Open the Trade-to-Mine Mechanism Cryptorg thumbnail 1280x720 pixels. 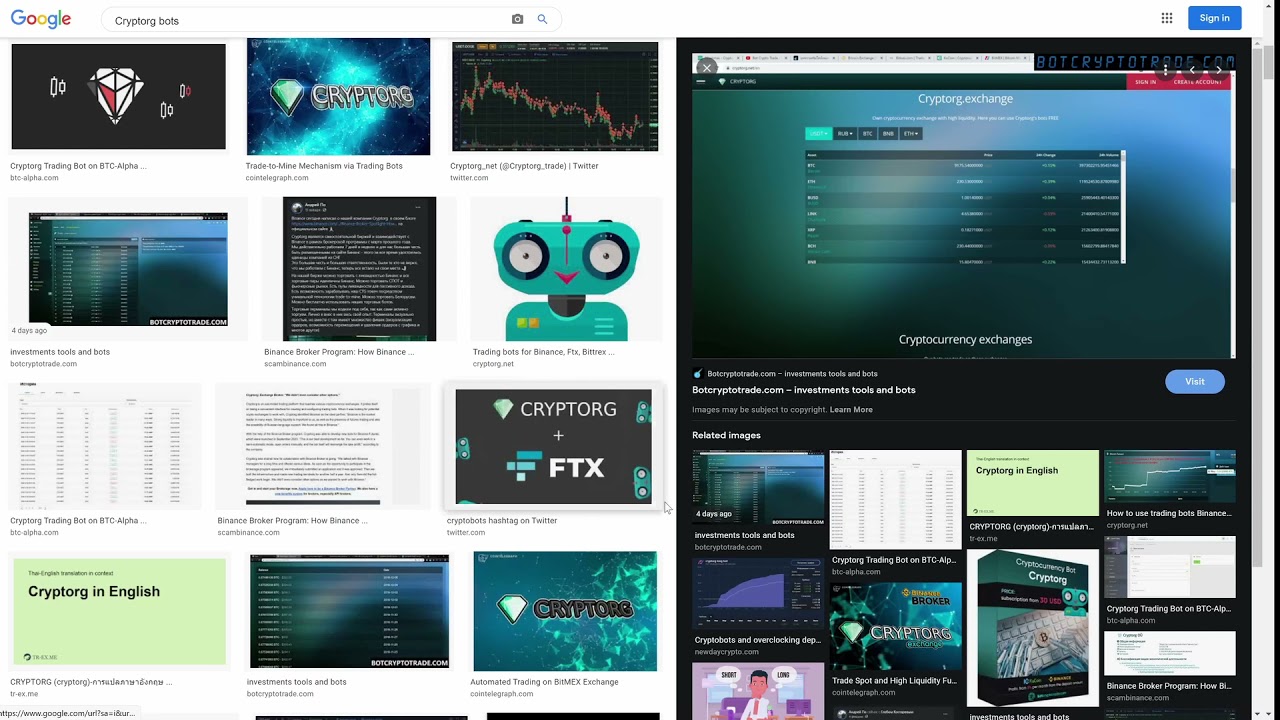click(338, 97)
